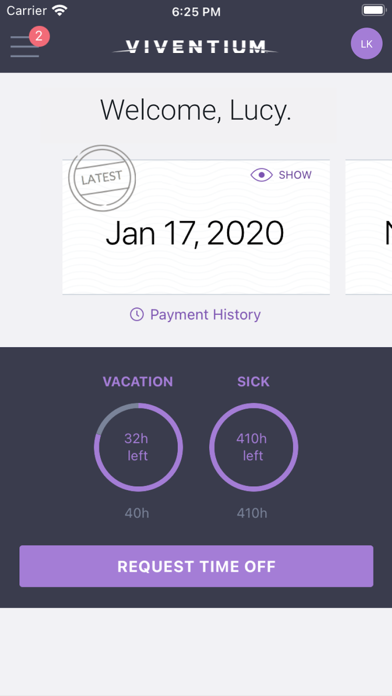Viewport: 392px width, 696px height.
Task: Select the VACATION heading
Action: click(x=138, y=382)
